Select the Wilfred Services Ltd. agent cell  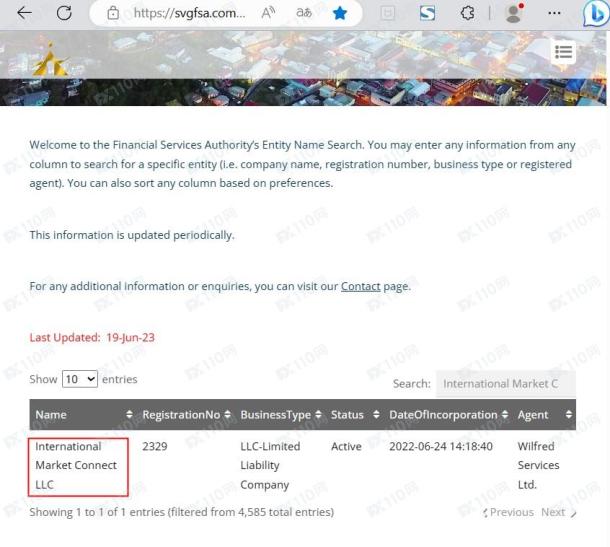tap(538, 465)
